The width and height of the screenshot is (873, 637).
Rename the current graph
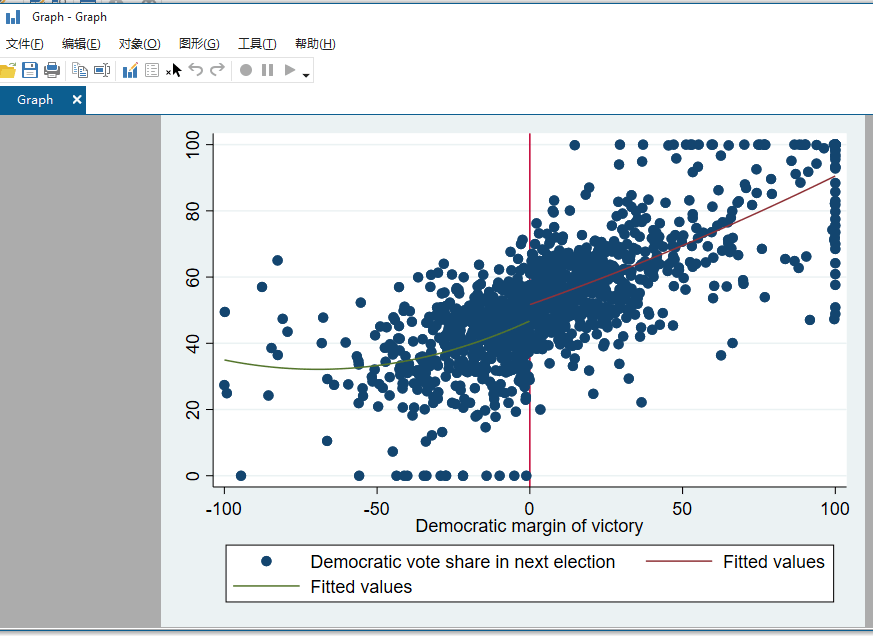pyautogui.click(x=101, y=70)
